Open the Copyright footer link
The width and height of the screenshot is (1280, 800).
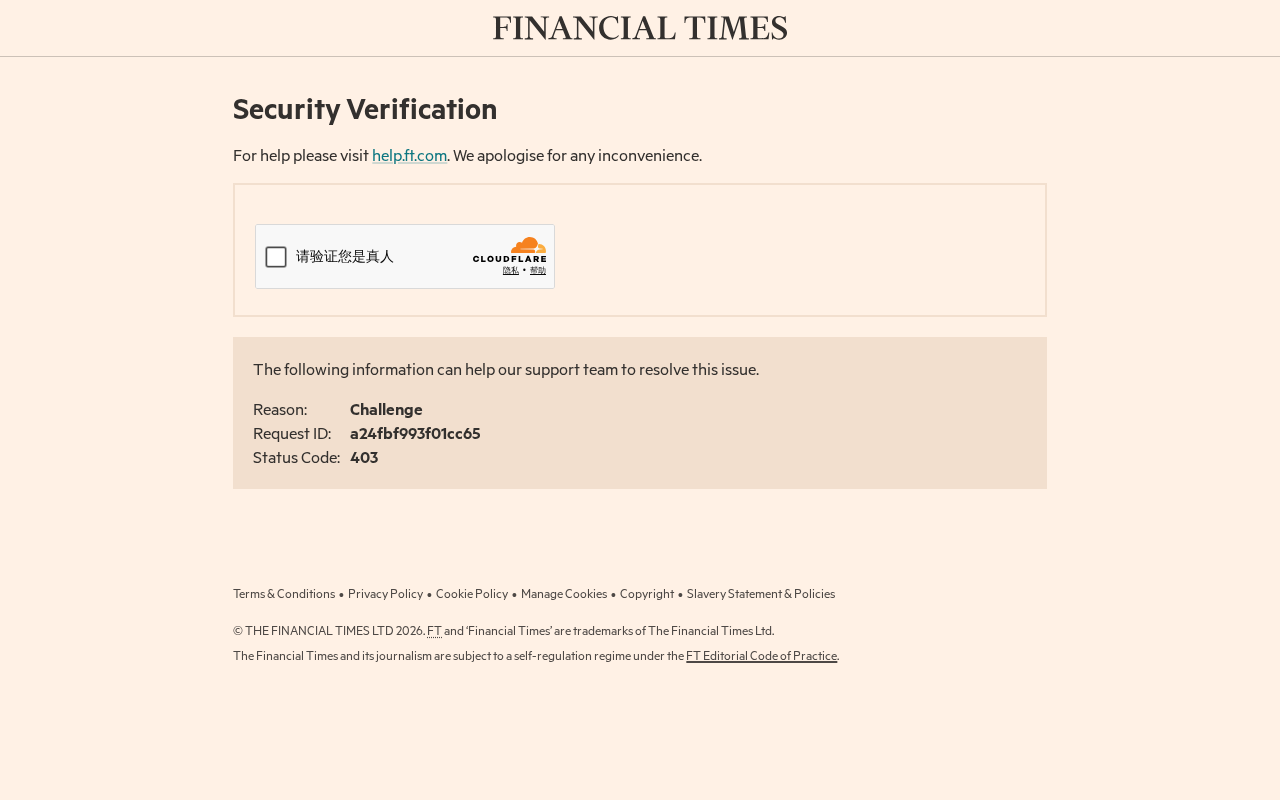(x=647, y=594)
